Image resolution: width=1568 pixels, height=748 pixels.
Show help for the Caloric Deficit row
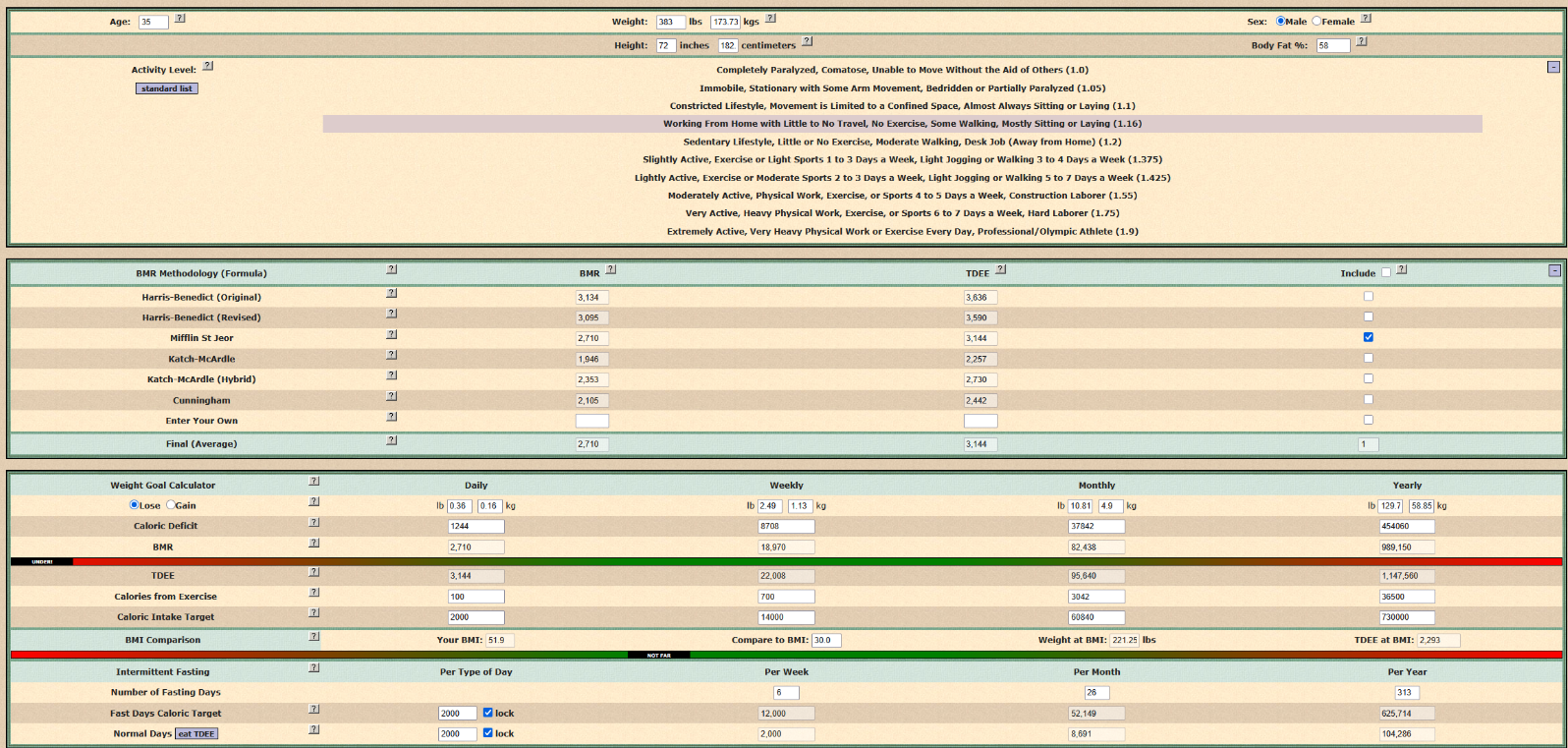[313, 522]
